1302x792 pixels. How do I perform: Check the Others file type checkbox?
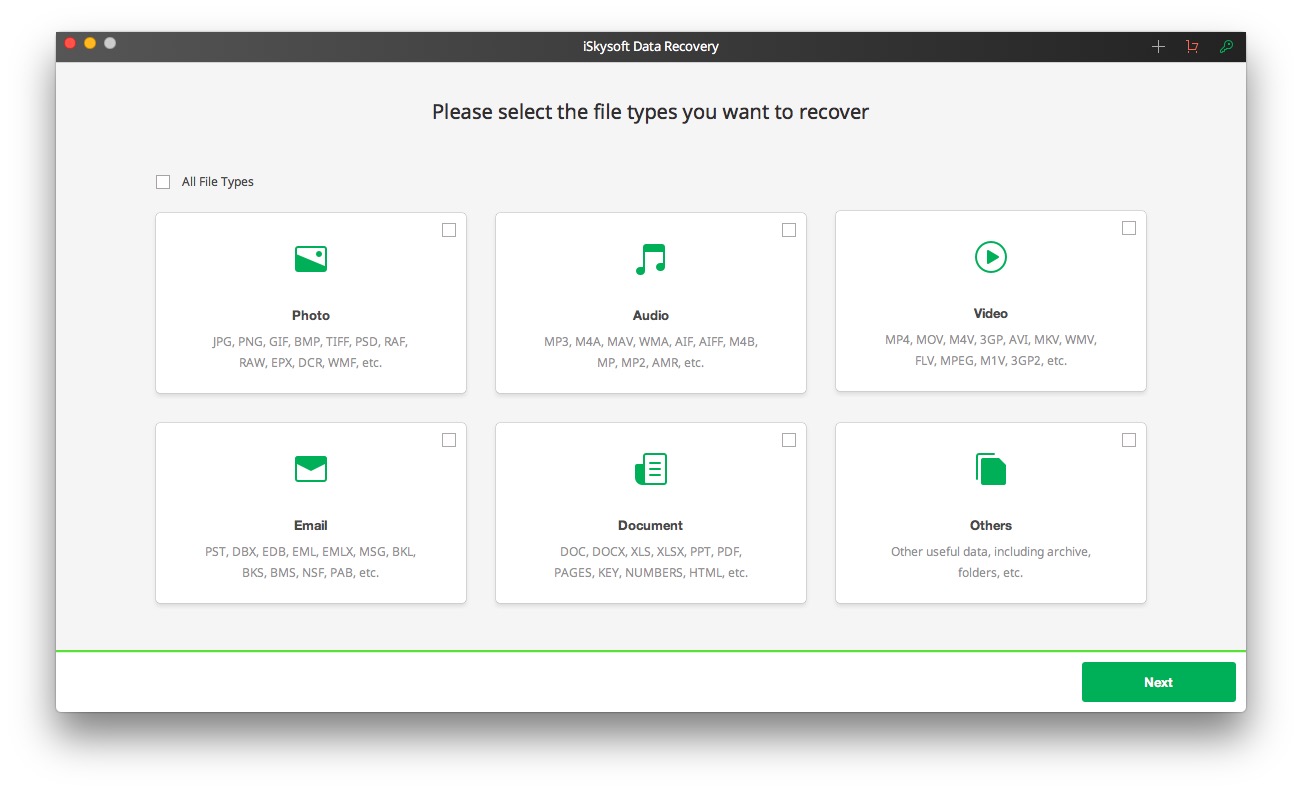click(x=1129, y=440)
